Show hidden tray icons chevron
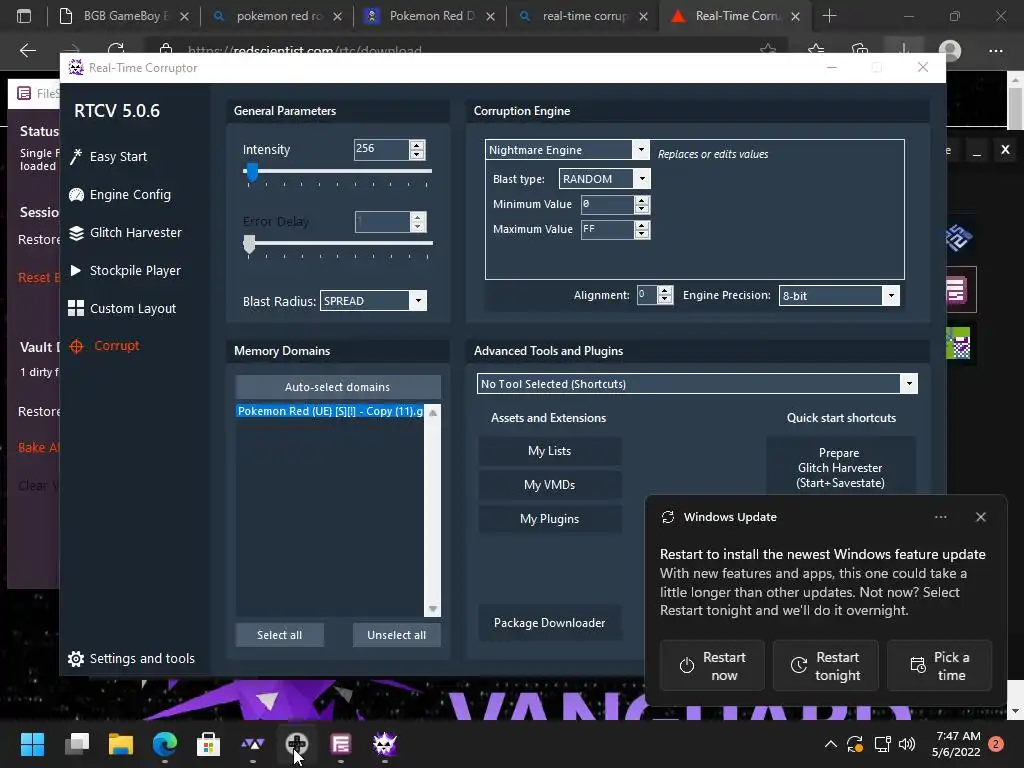Viewport: 1024px width, 768px height. click(x=831, y=744)
